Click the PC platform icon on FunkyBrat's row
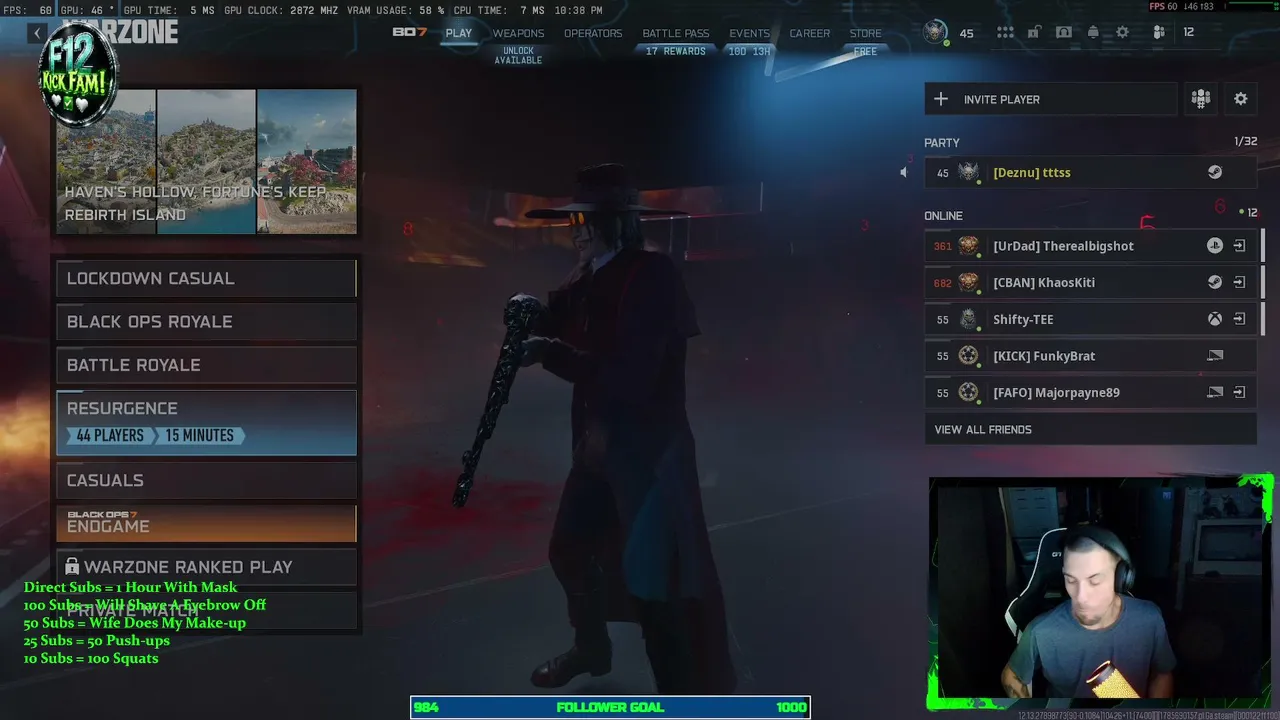 [1215, 355]
